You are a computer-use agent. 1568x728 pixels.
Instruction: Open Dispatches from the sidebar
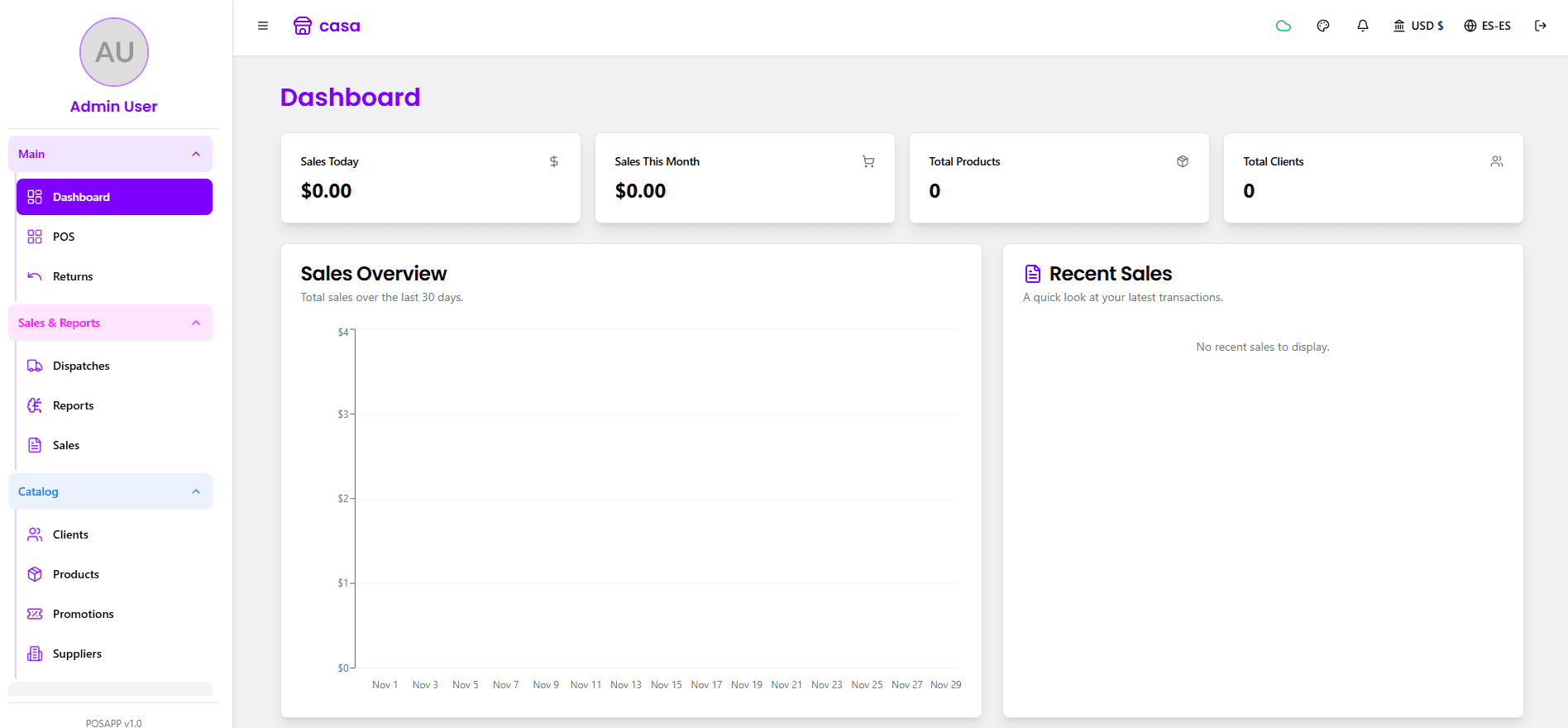click(114, 366)
